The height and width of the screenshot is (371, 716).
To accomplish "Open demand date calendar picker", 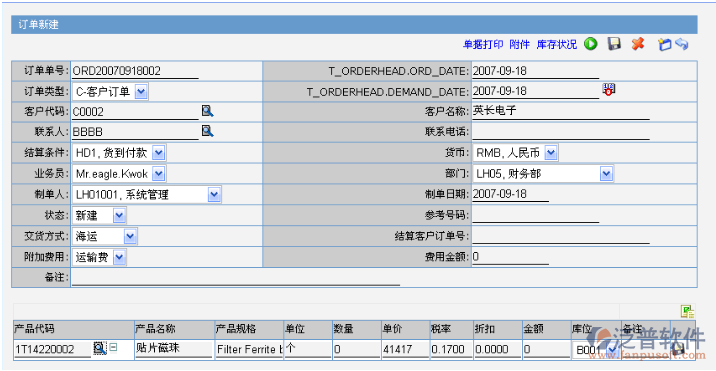I will (x=609, y=90).
